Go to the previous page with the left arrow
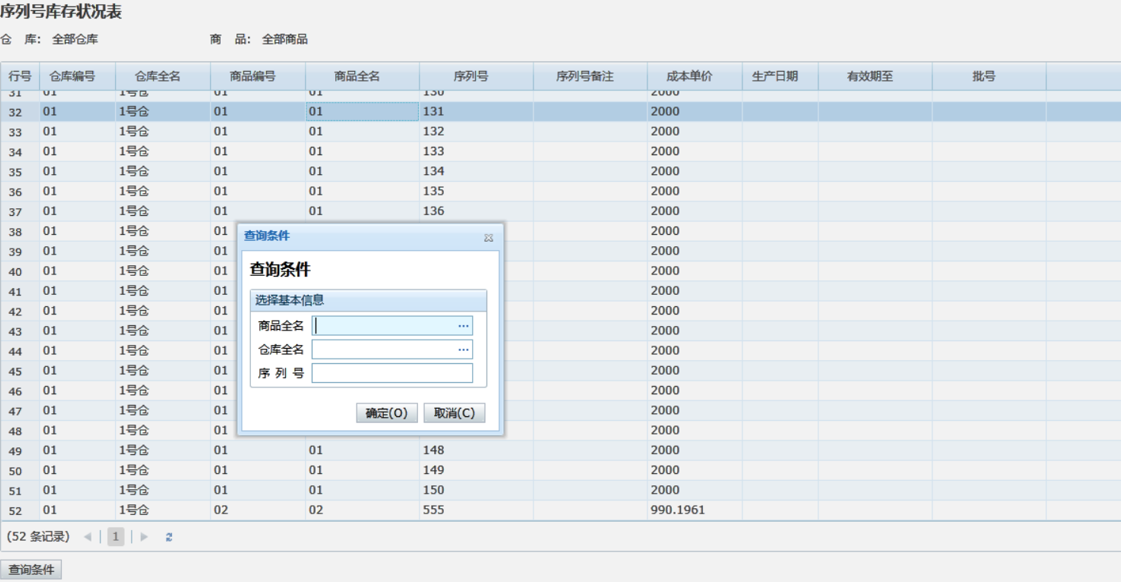 click(88, 537)
